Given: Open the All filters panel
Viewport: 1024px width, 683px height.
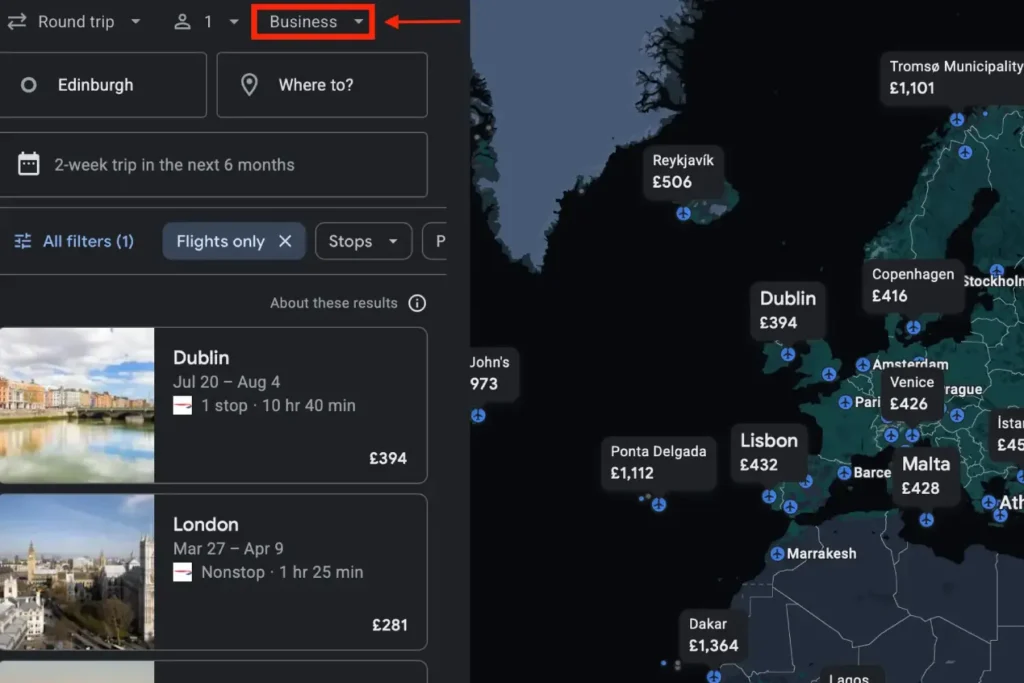Looking at the screenshot, I should click(x=87, y=241).
